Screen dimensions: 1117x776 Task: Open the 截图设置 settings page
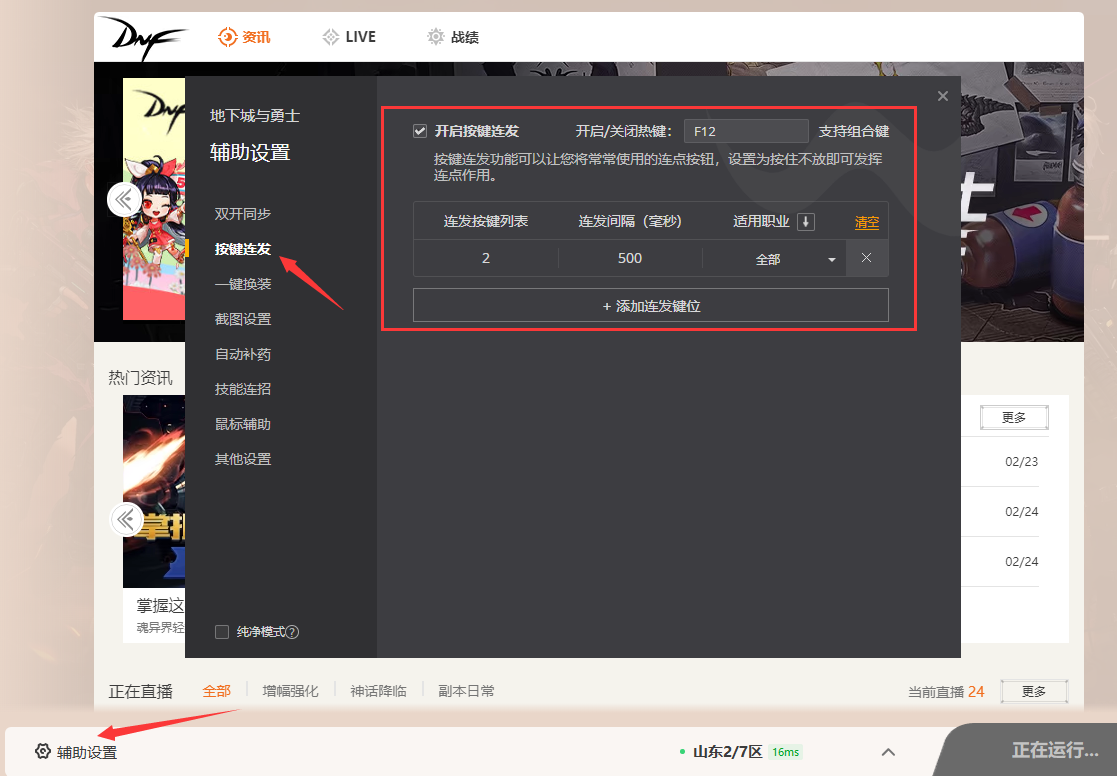pos(243,319)
